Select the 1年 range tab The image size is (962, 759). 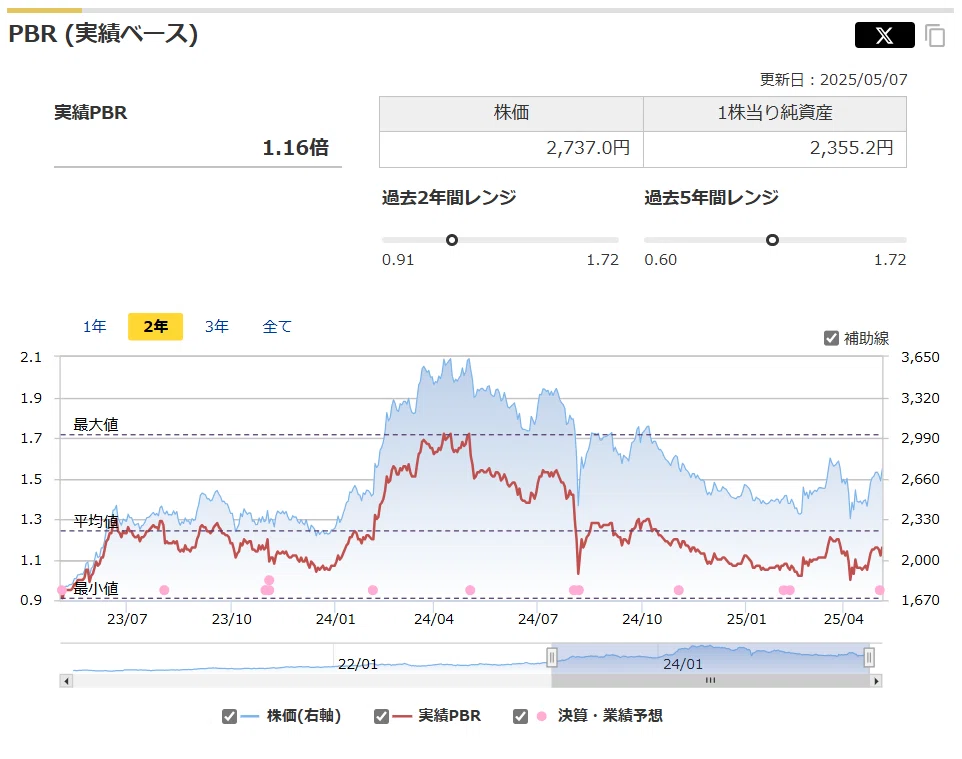coord(94,326)
